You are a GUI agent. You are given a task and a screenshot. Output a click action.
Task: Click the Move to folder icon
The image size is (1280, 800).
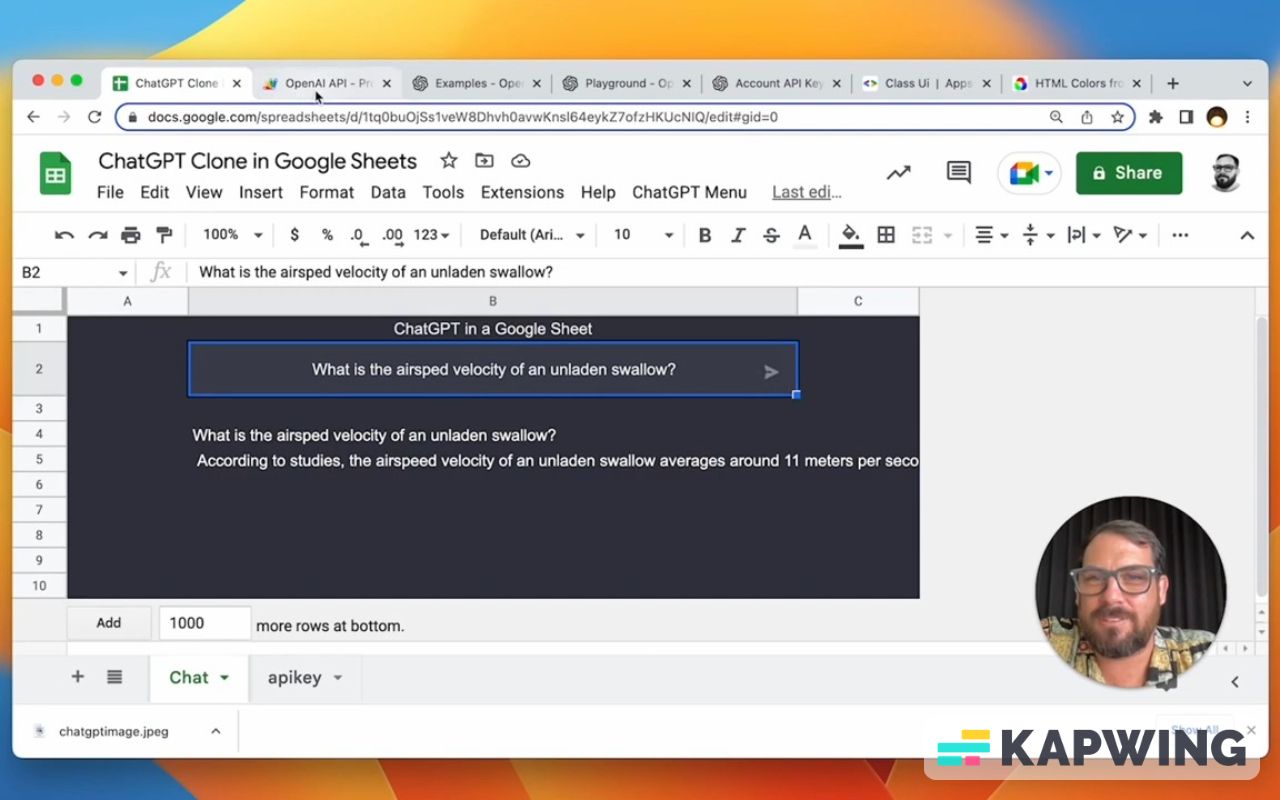click(x=484, y=161)
